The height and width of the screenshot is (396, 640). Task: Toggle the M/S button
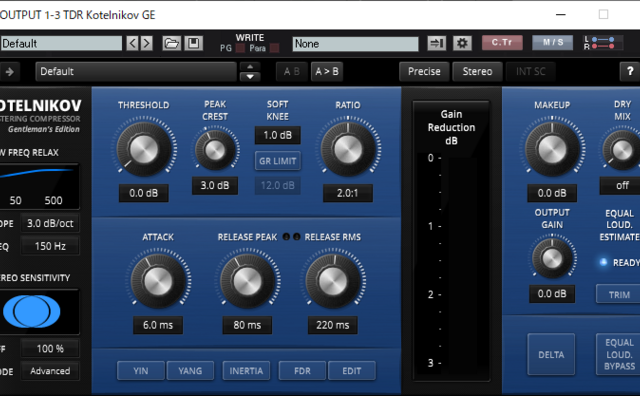tap(553, 42)
